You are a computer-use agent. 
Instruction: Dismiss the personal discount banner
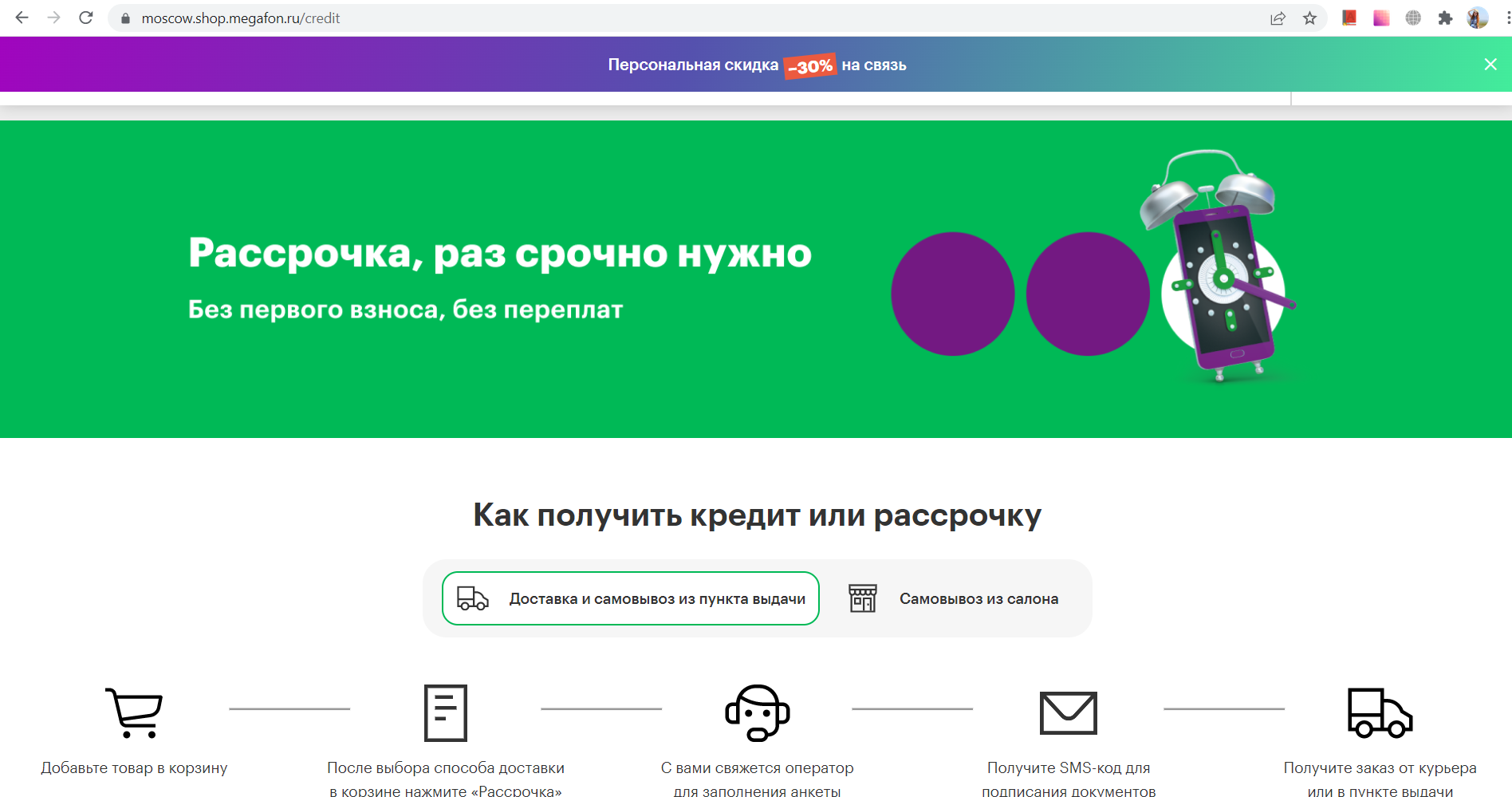tap(1490, 64)
